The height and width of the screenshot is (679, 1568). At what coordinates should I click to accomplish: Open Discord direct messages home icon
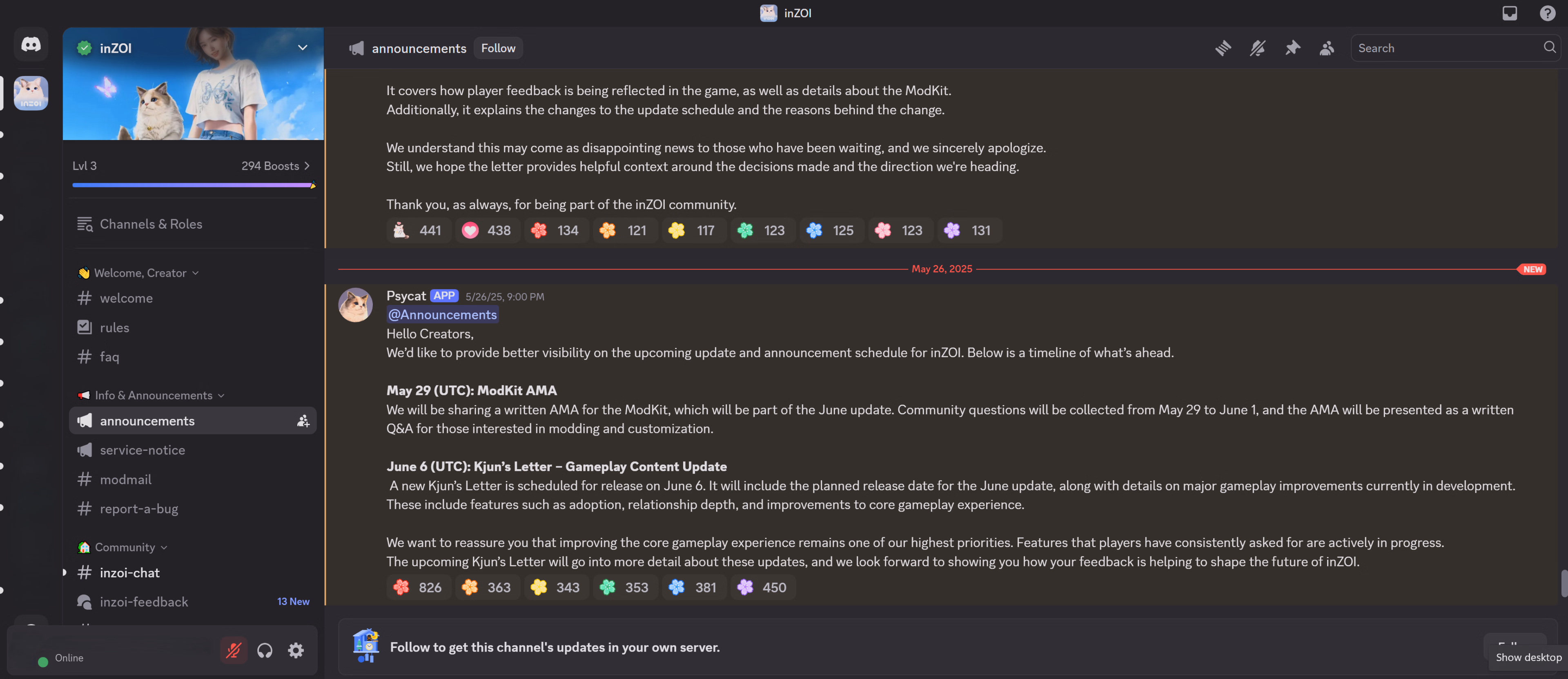(31, 45)
